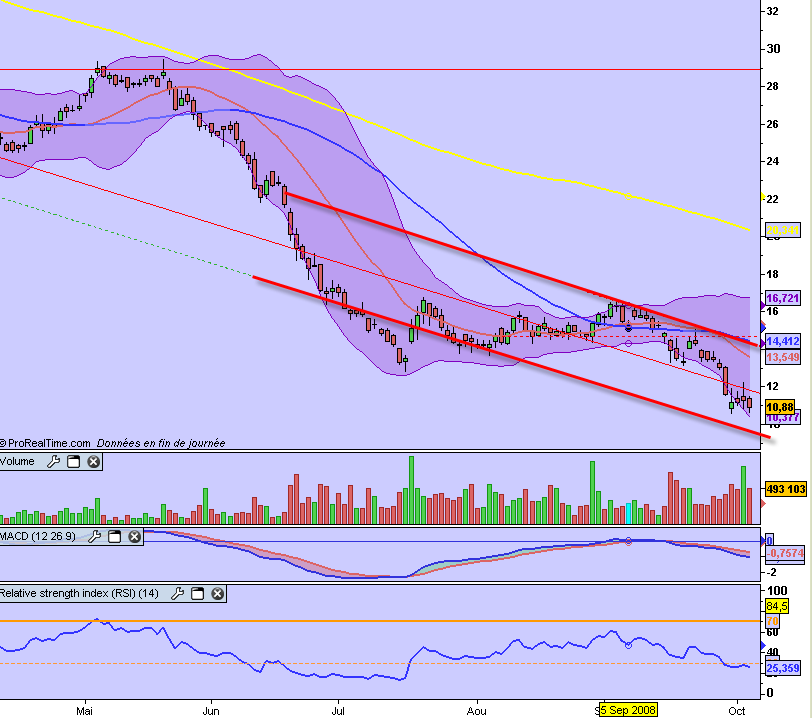
Task: Detach the MACD panel using its window icon
Action: [x=114, y=537]
